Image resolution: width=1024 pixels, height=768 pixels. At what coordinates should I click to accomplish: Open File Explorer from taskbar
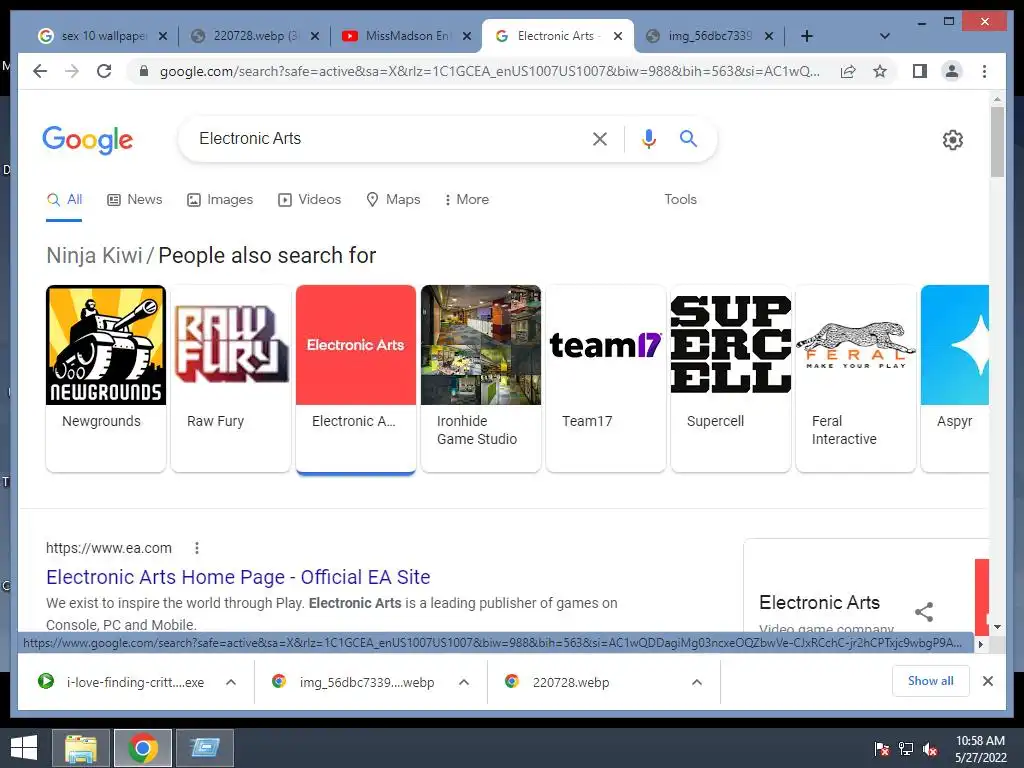point(81,748)
